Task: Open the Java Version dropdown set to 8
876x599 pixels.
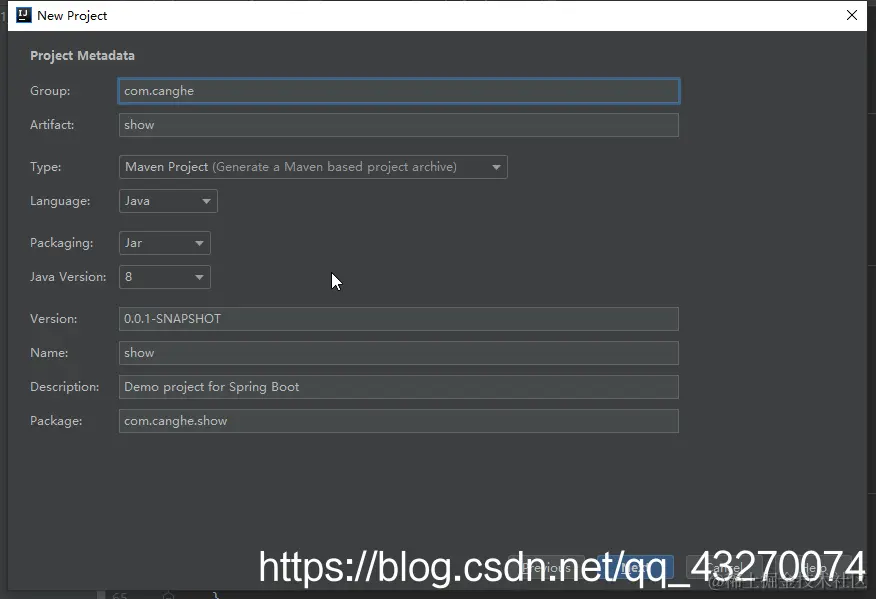Action: tap(165, 277)
